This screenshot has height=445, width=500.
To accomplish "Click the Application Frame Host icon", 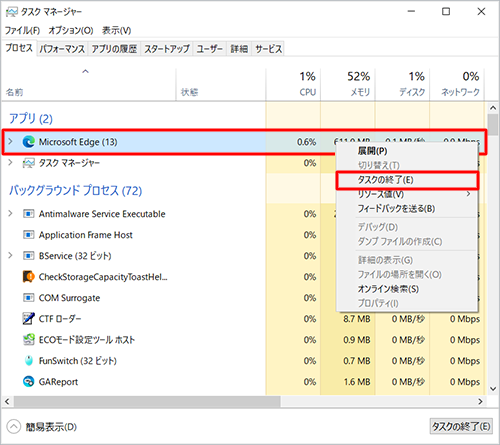I will click(28, 235).
